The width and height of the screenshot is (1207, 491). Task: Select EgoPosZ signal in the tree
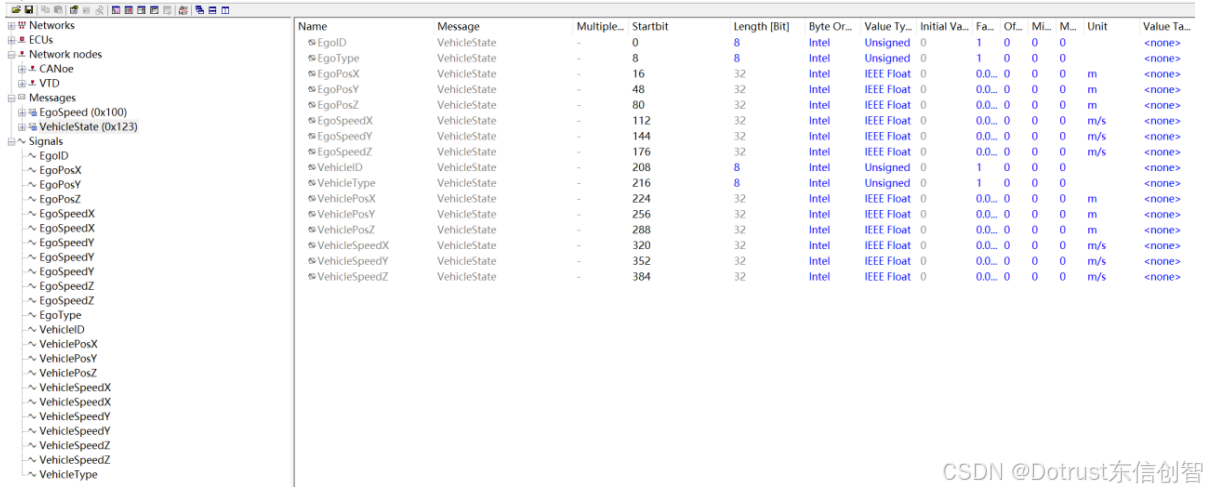coord(60,199)
